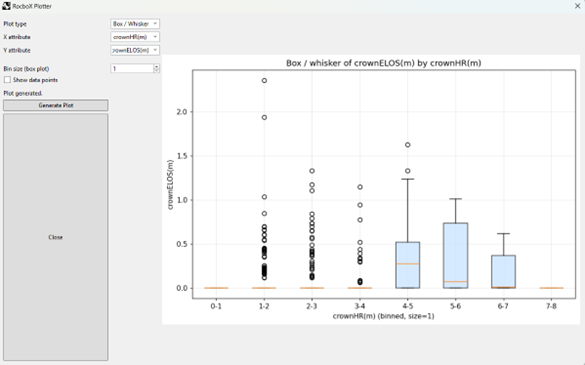Viewport: 585px width, 365px height.
Task: Open the X attribute crownHR(m) dropdown
Action: [x=135, y=37]
